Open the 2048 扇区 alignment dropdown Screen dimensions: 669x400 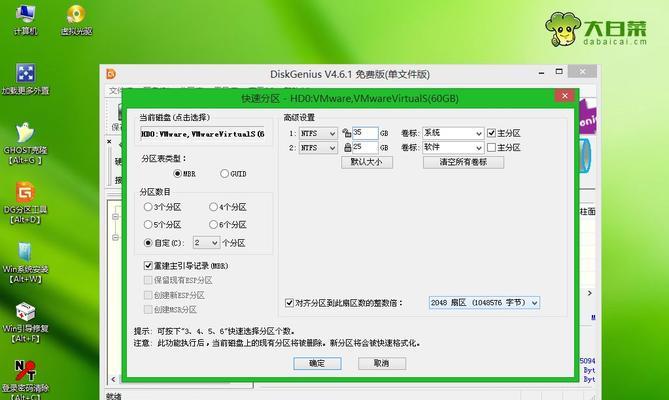pyautogui.click(x=484, y=303)
